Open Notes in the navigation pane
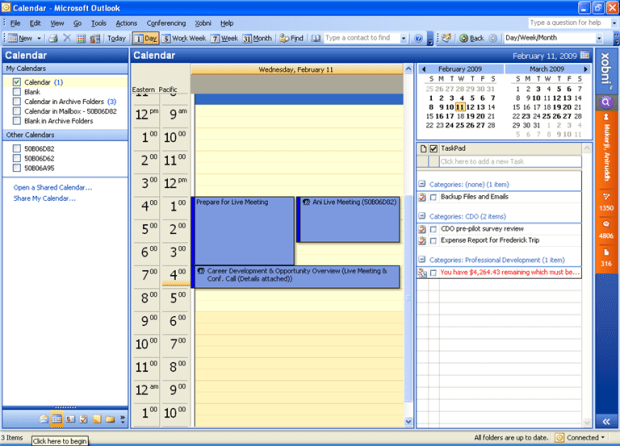This screenshot has width=620, height=446. (x=97, y=419)
